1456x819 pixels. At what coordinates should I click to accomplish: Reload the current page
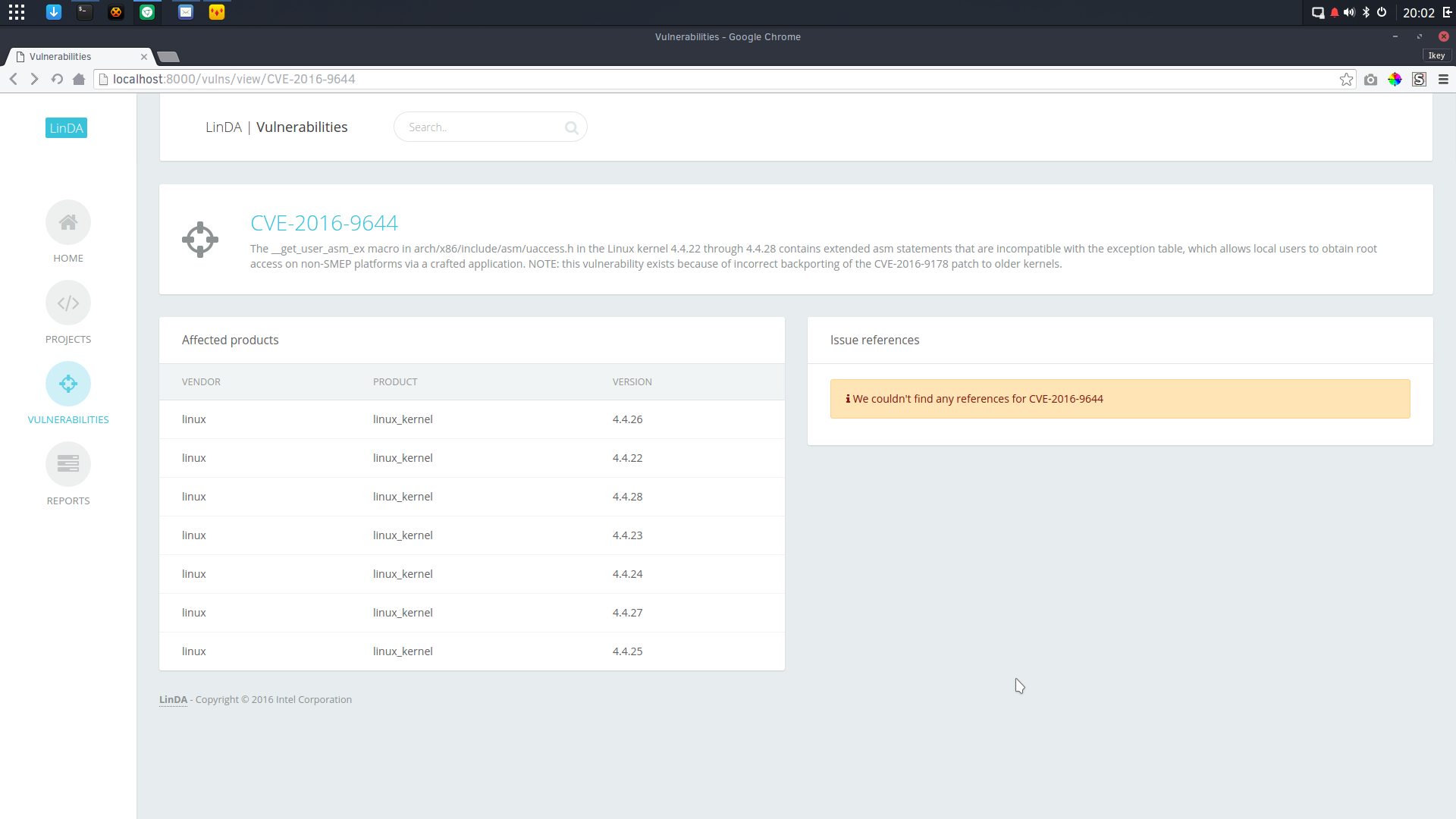point(57,79)
